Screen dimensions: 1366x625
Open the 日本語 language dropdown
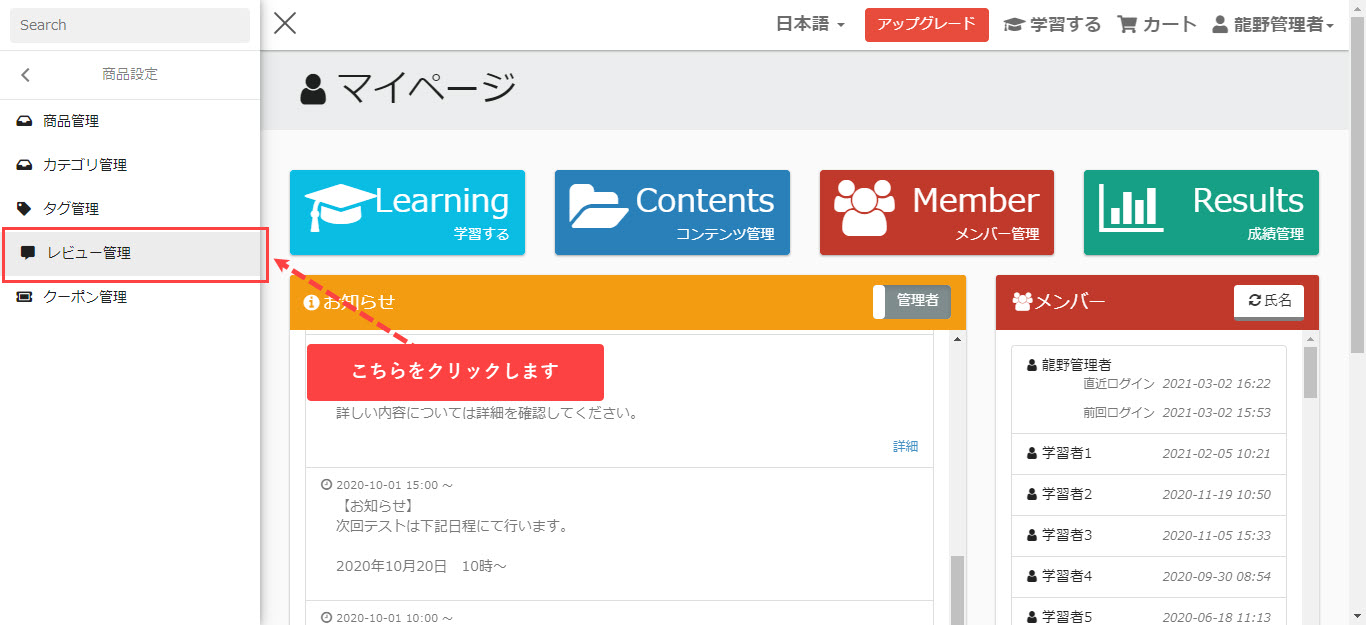pos(810,25)
